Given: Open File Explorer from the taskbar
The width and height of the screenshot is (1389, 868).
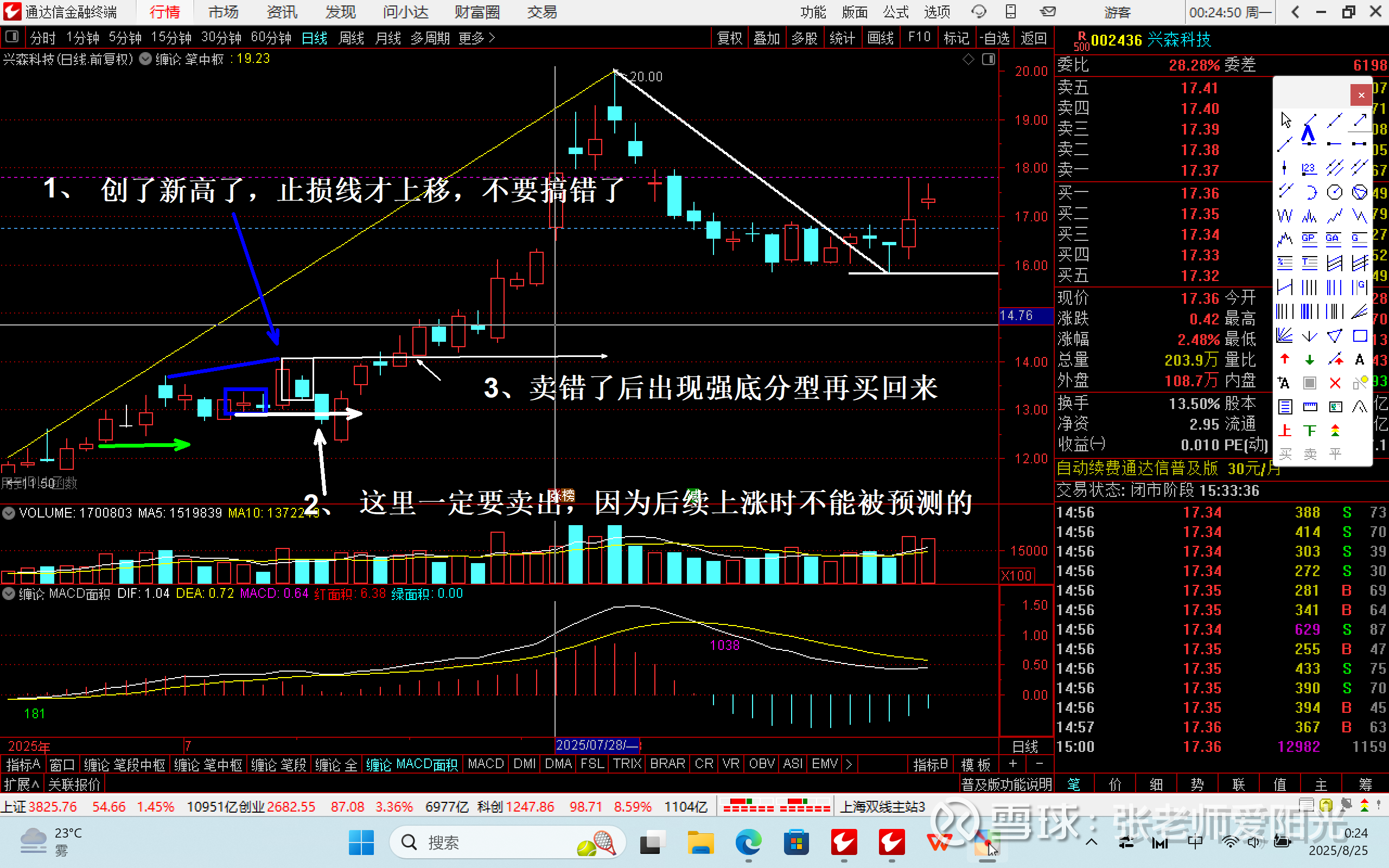Looking at the screenshot, I should click(x=700, y=843).
